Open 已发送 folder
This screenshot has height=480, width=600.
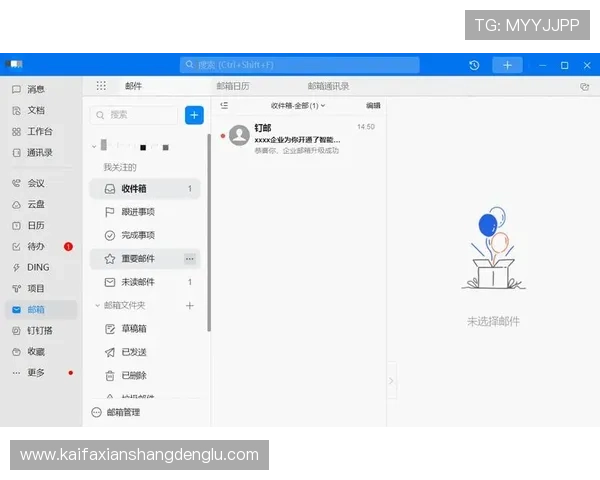pos(145,352)
